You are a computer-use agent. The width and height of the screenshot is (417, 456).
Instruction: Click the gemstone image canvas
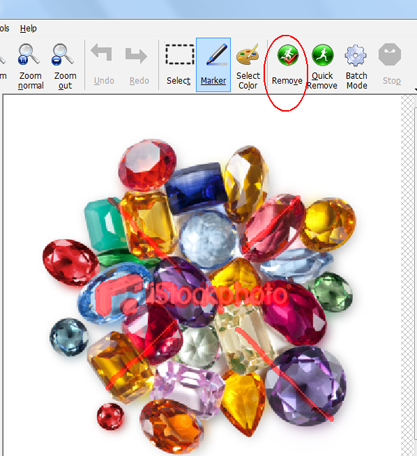[202, 275]
